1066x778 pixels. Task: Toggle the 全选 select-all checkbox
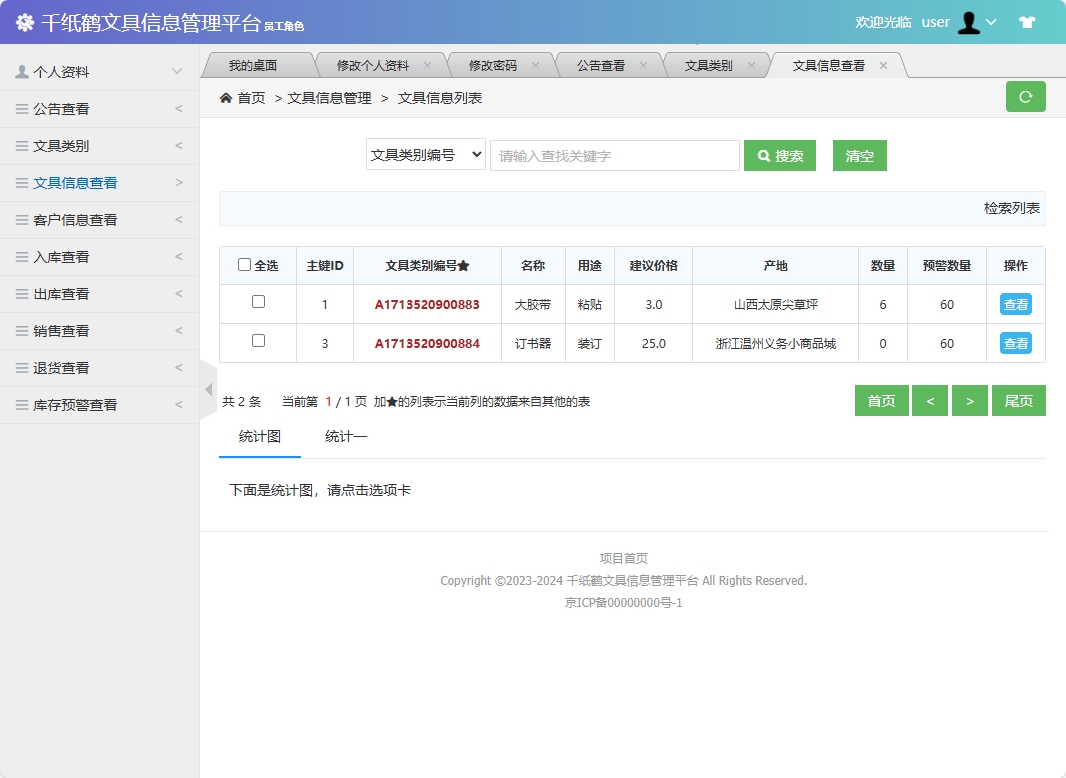[244, 265]
